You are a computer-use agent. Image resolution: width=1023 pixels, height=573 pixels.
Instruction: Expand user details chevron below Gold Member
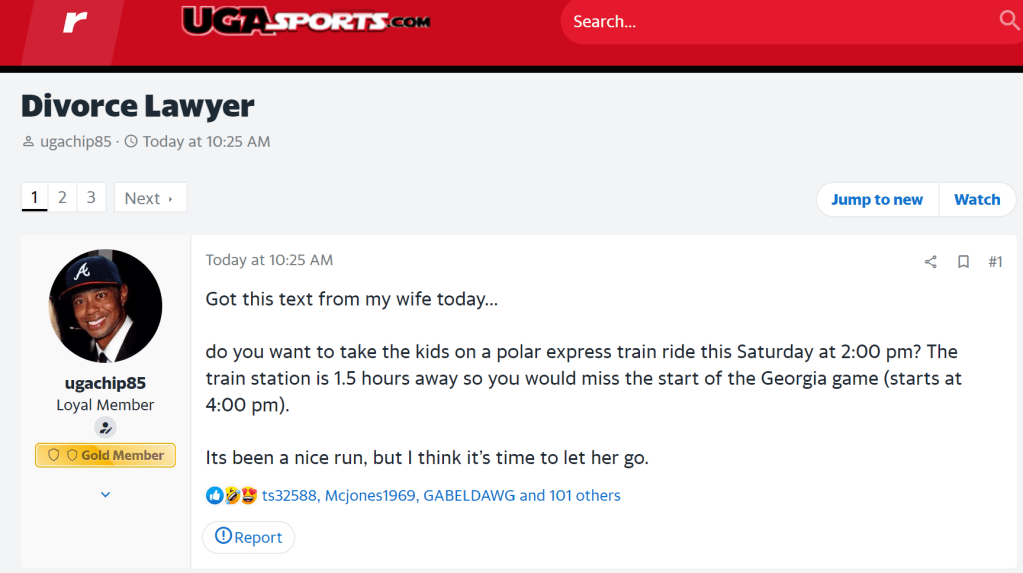[x=105, y=494]
